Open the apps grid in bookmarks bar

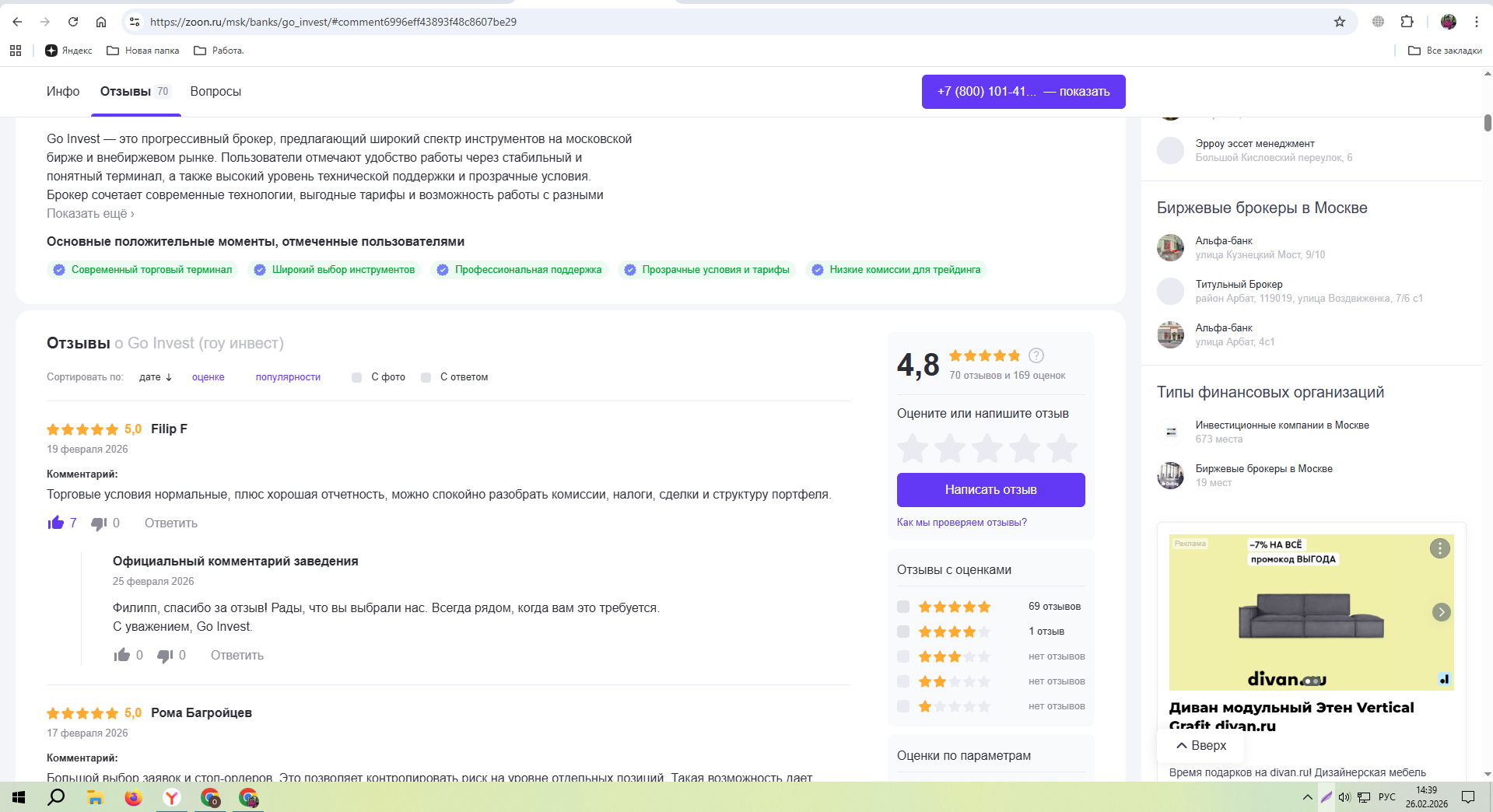[x=16, y=51]
